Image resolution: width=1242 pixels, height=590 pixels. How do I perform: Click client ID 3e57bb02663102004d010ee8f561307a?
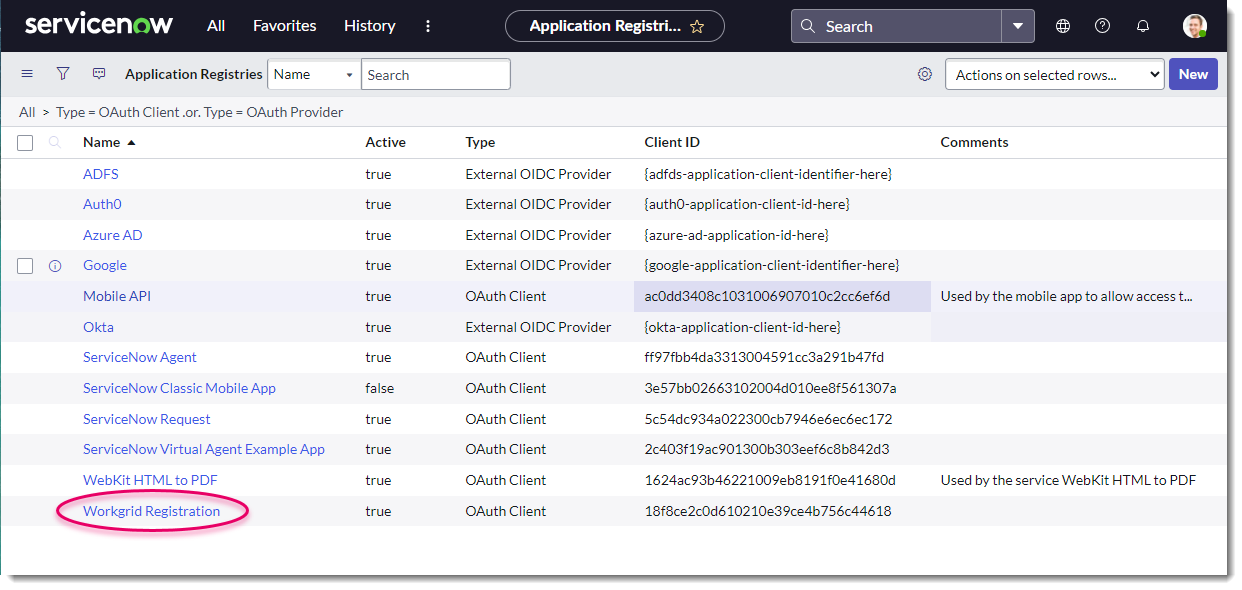pyautogui.click(x=771, y=388)
